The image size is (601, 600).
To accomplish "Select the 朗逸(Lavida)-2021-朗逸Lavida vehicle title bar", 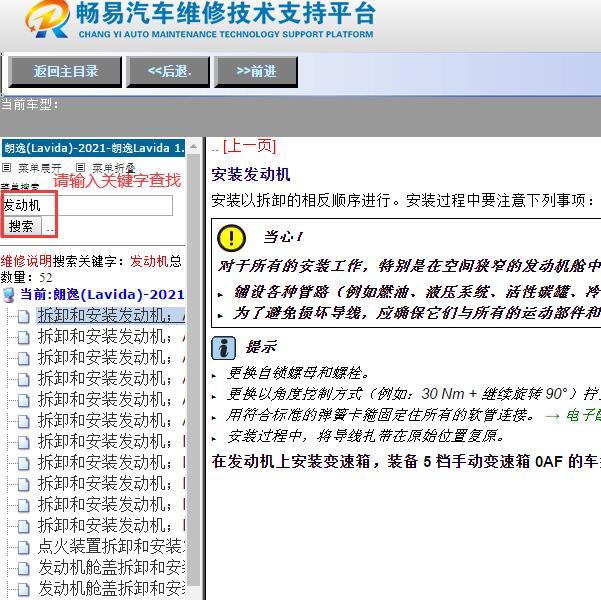I will [94, 148].
